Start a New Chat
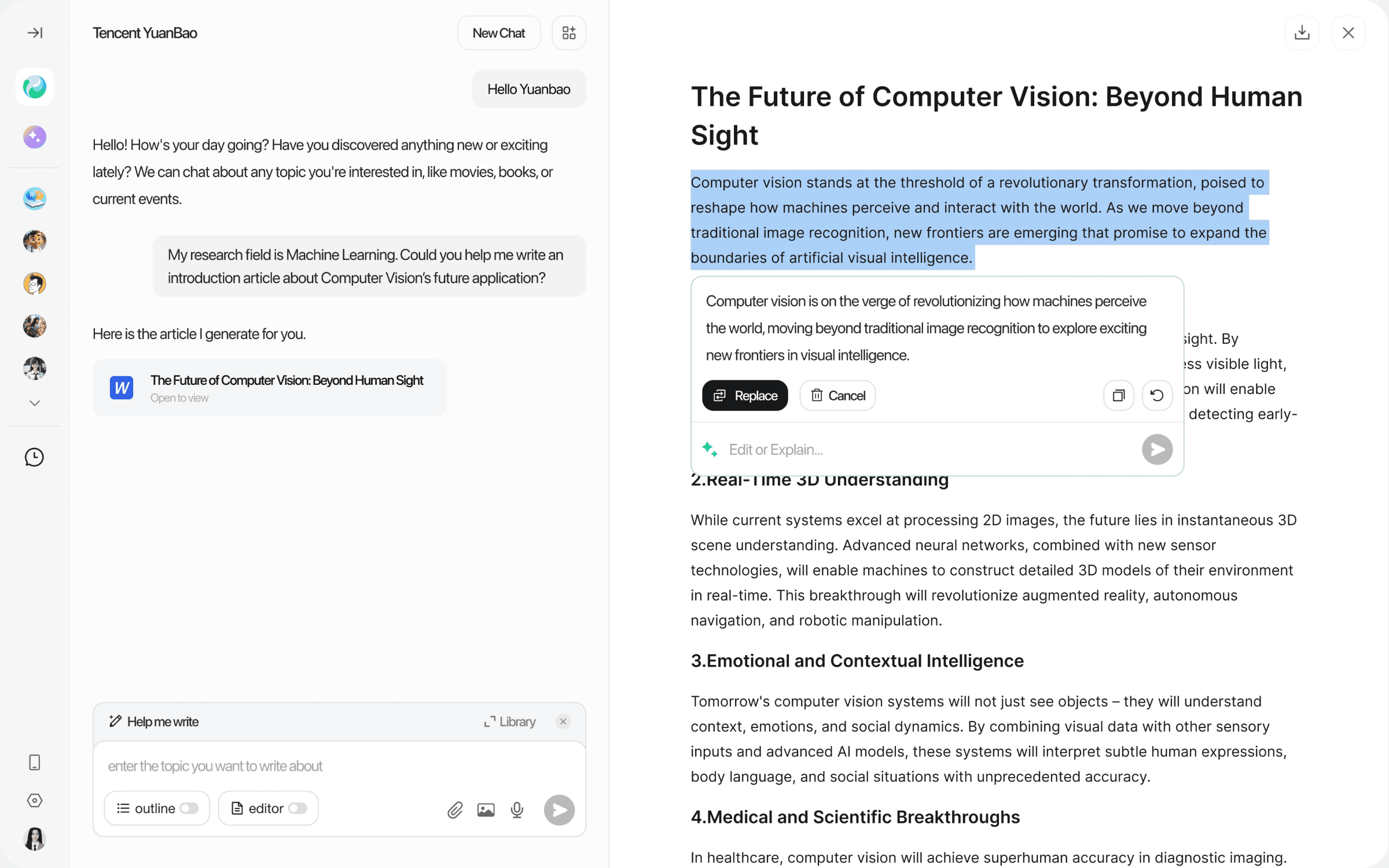Screen dimensions: 1389x868 point(499,33)
